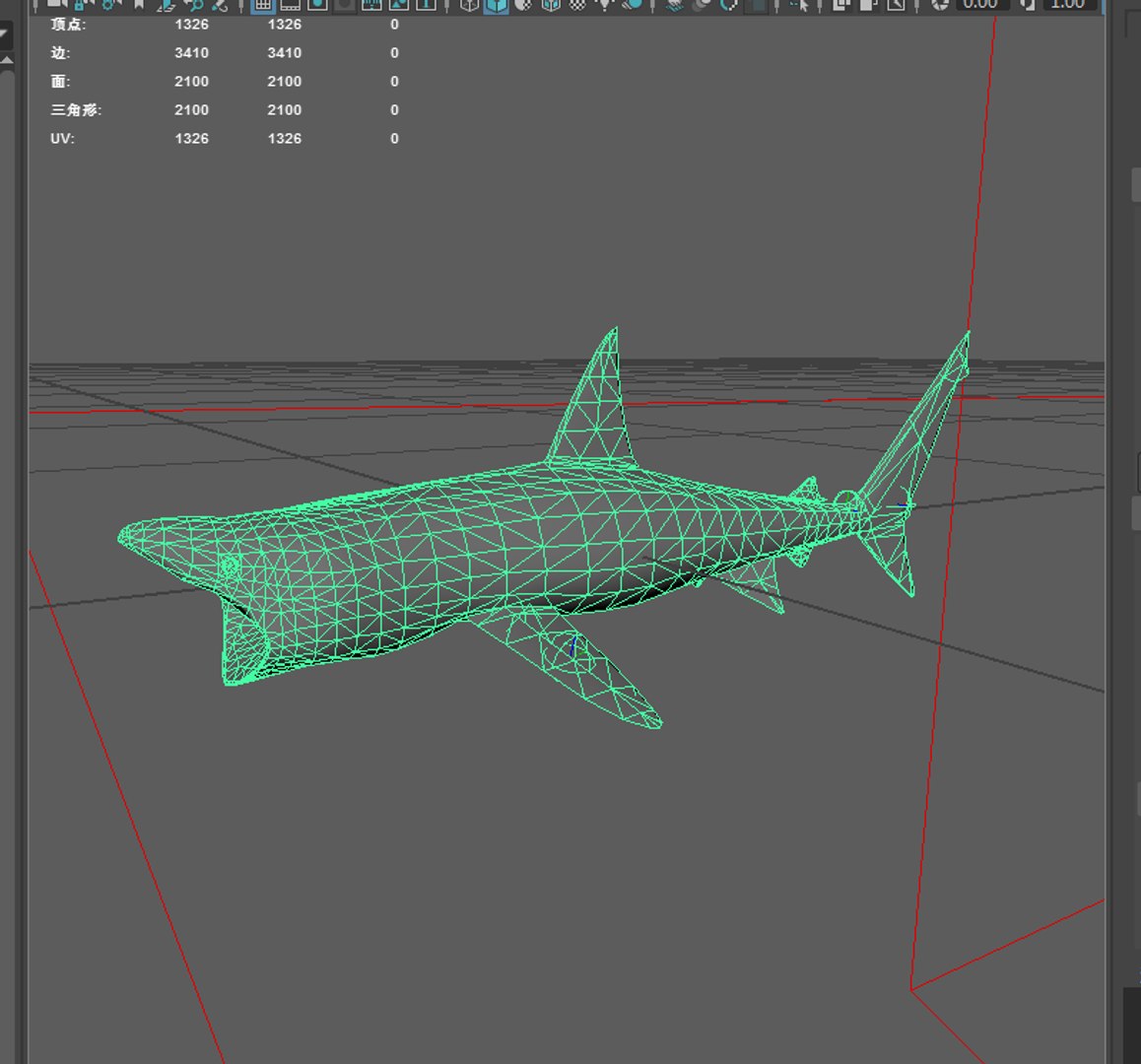Toggle the Film Gate display
Image resolution: width=1141 pixels, height=1064 pixels.
290,4
